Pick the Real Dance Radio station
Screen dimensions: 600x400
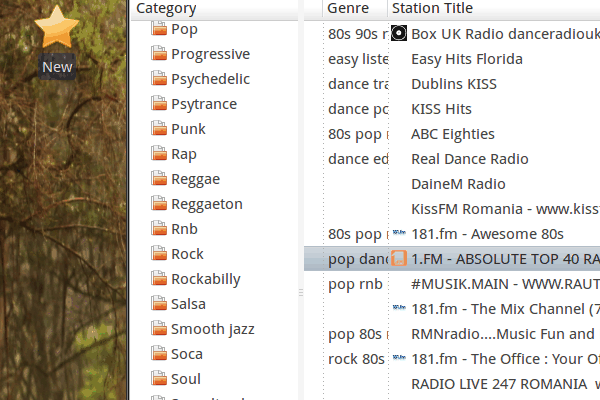(469, 159)
